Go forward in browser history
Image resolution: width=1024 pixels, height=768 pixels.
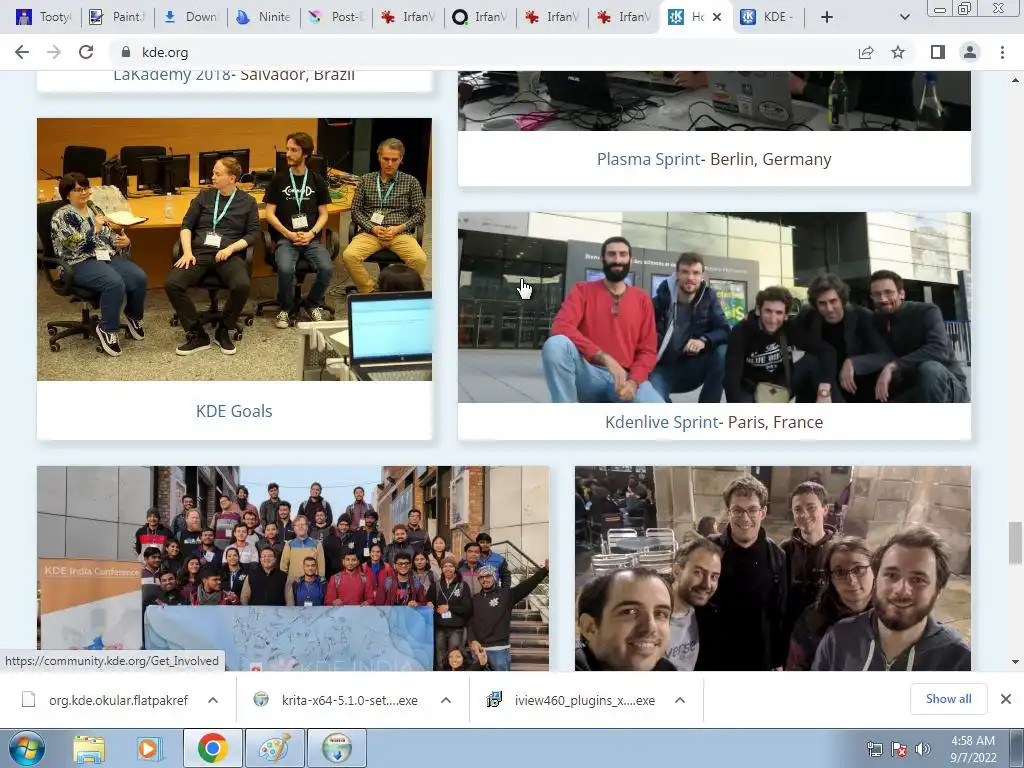[x=54, y=52]
